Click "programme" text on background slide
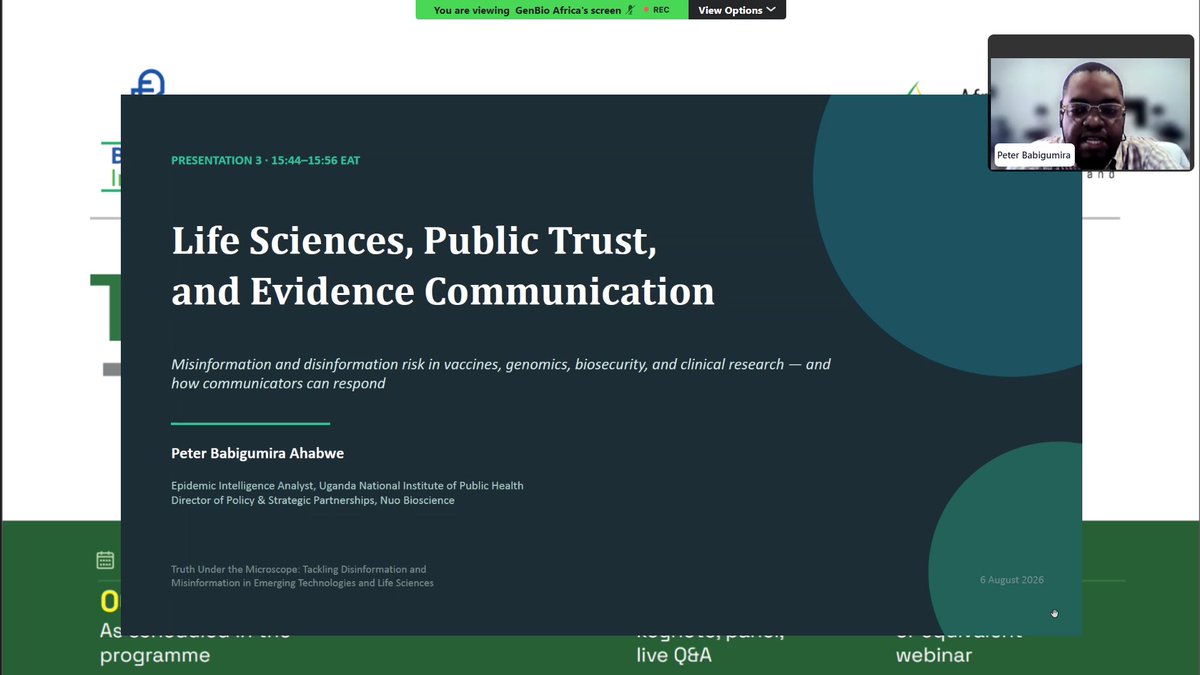The width and height of the screenshot is (1200, 675). tap(155, 656)
